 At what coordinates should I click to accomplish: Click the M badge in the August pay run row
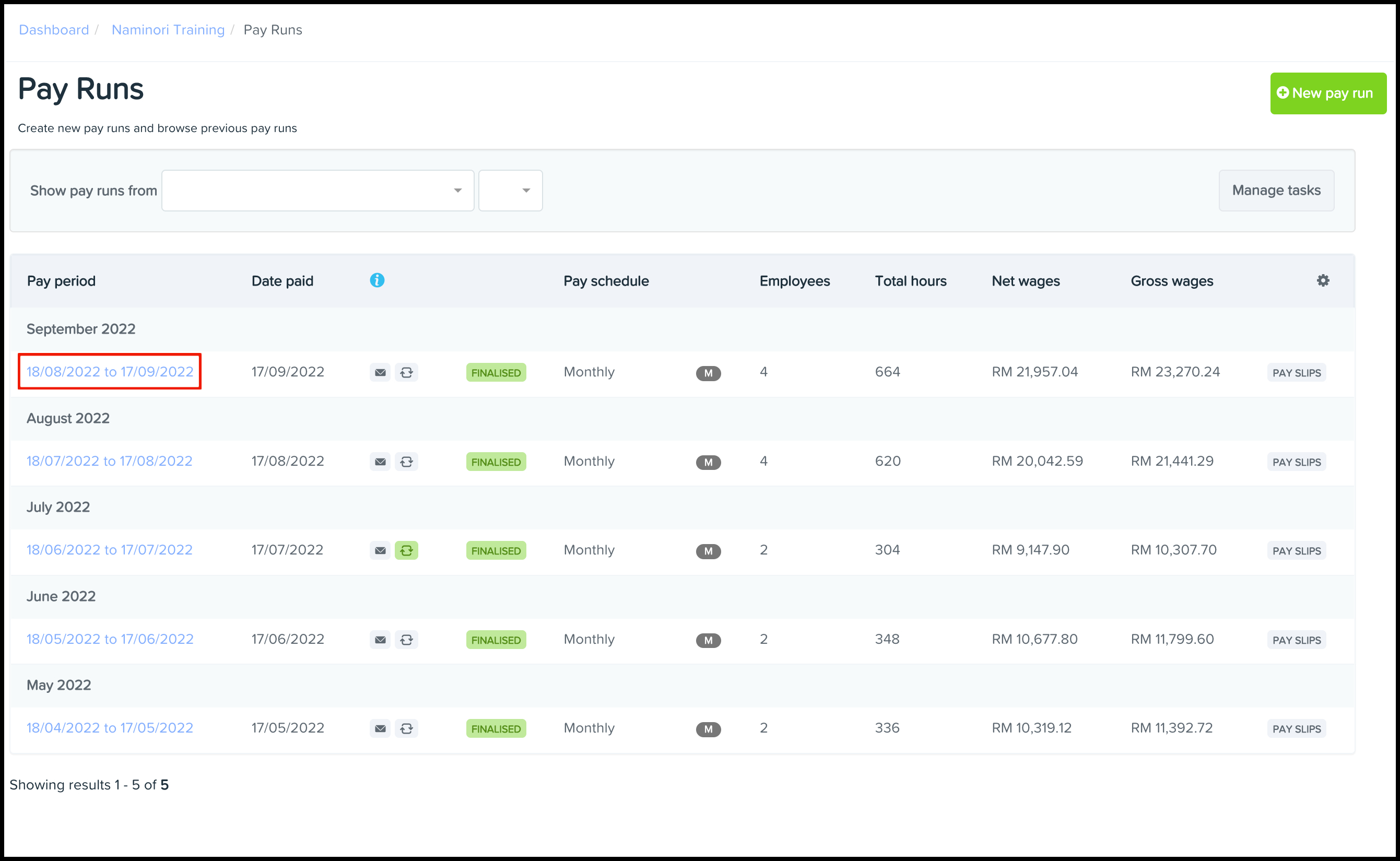pos(708,462)
